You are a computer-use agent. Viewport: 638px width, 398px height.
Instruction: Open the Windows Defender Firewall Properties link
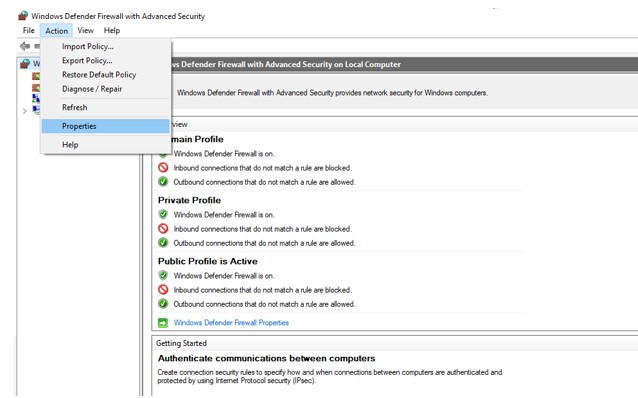tap(231, 323)
